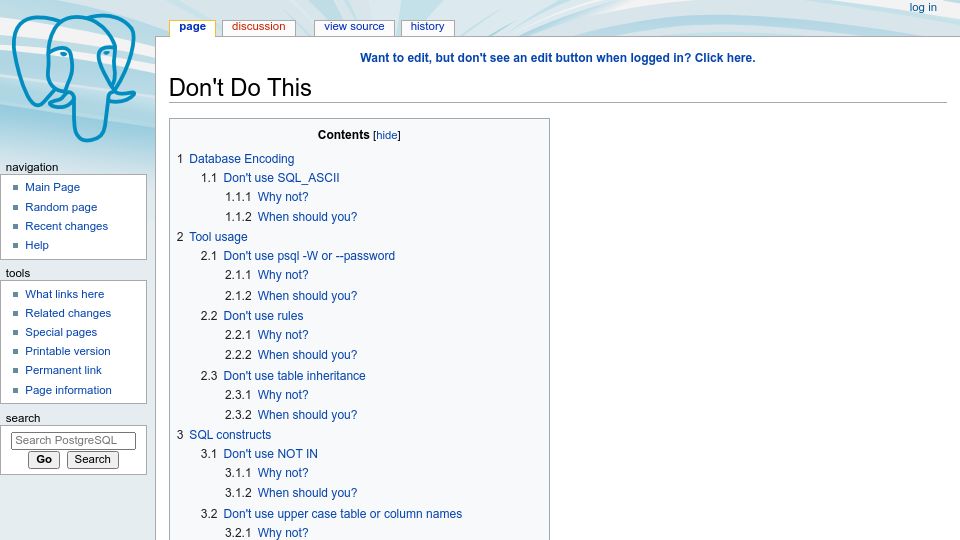Screen dimensions: 960x540
Task: Open Recent changes link
Action: pyautogui.click(x=66, y=226)
